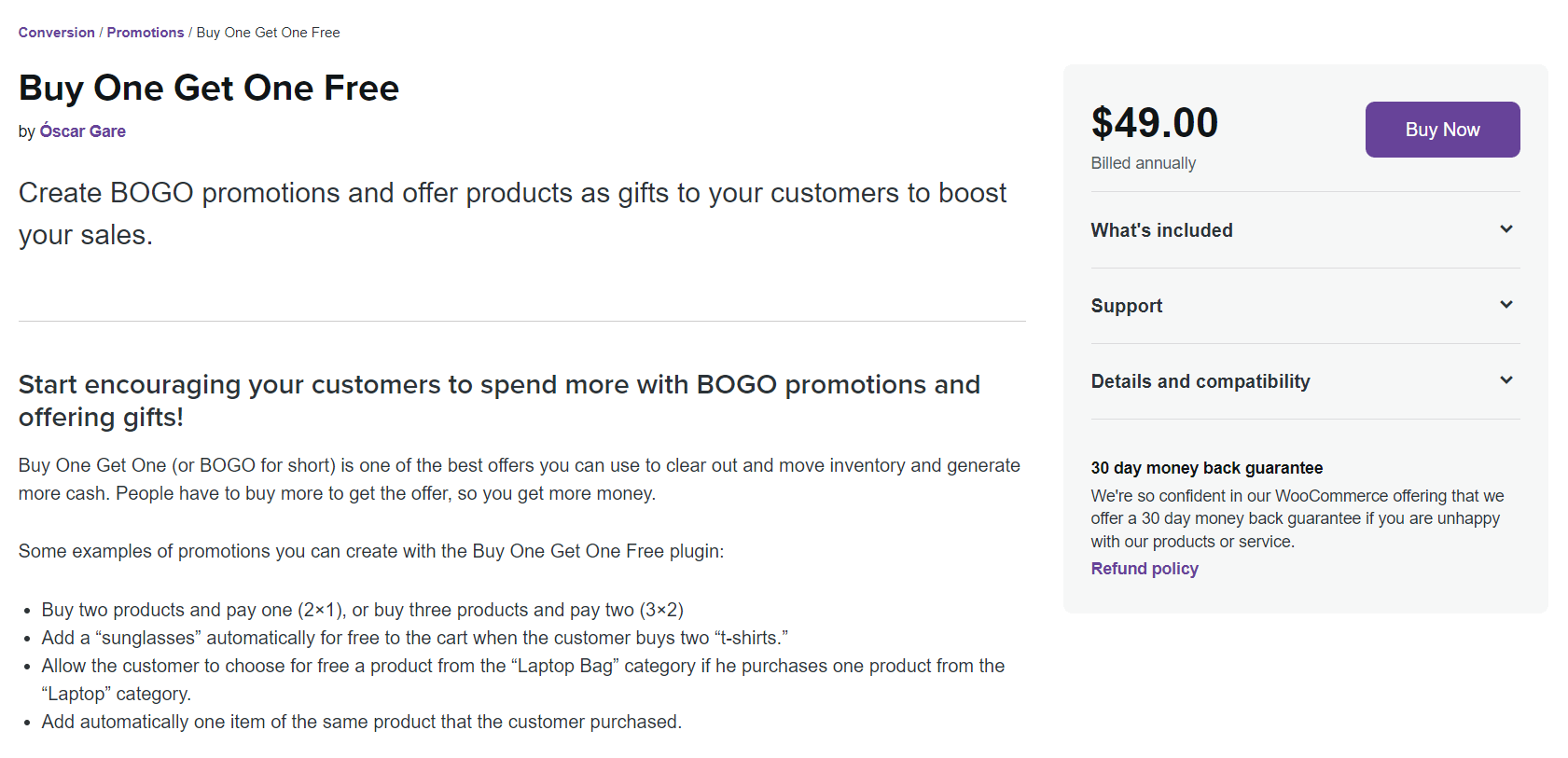
Task: Expand the What's included chevron icon
Action: tap(1506, 228)
